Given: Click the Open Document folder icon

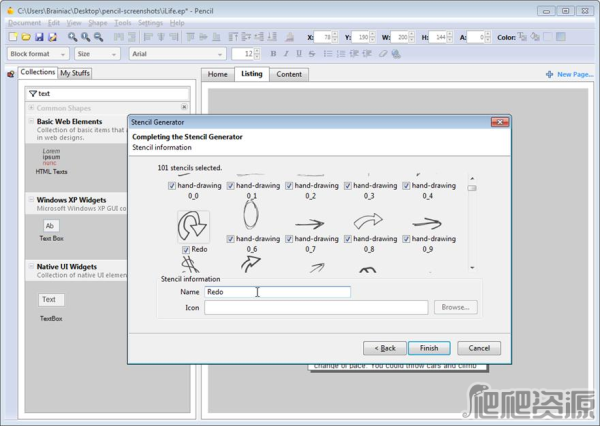Looking at the screenshot, I should [25, 37].
